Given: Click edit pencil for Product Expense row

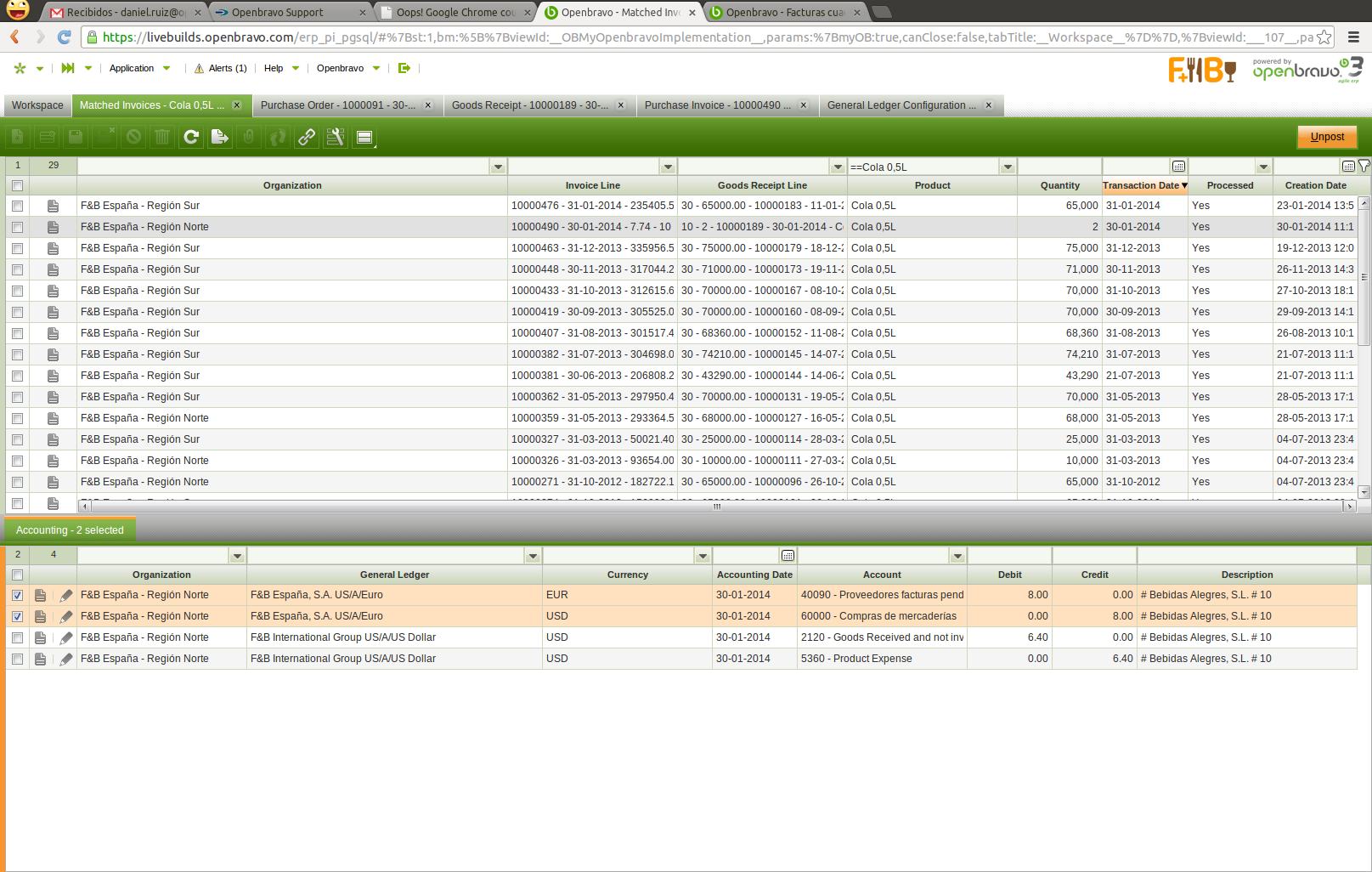Looking at the screenshot, I should click(66, 659).
